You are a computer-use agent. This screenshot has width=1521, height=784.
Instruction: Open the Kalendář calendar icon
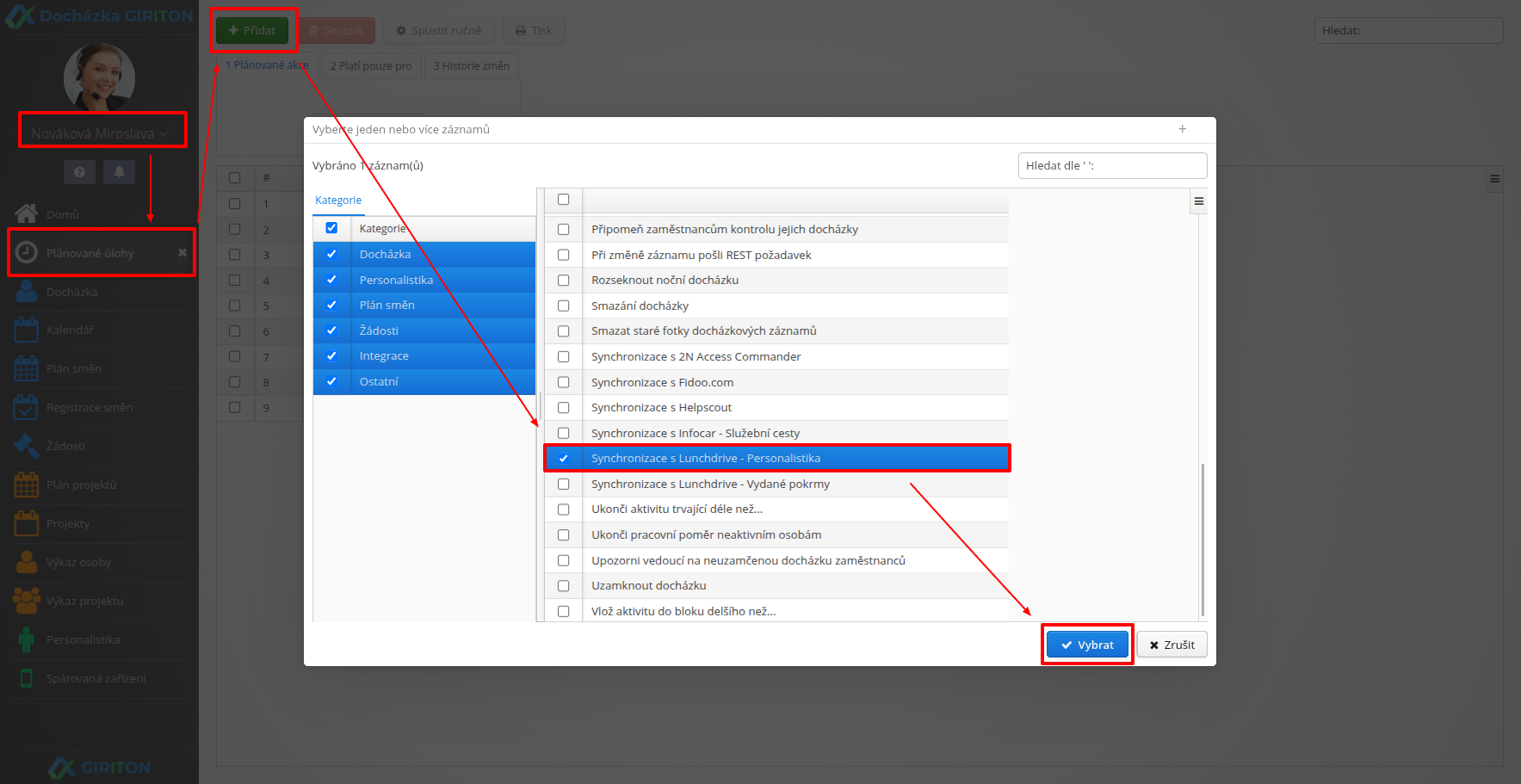[26, 330]
